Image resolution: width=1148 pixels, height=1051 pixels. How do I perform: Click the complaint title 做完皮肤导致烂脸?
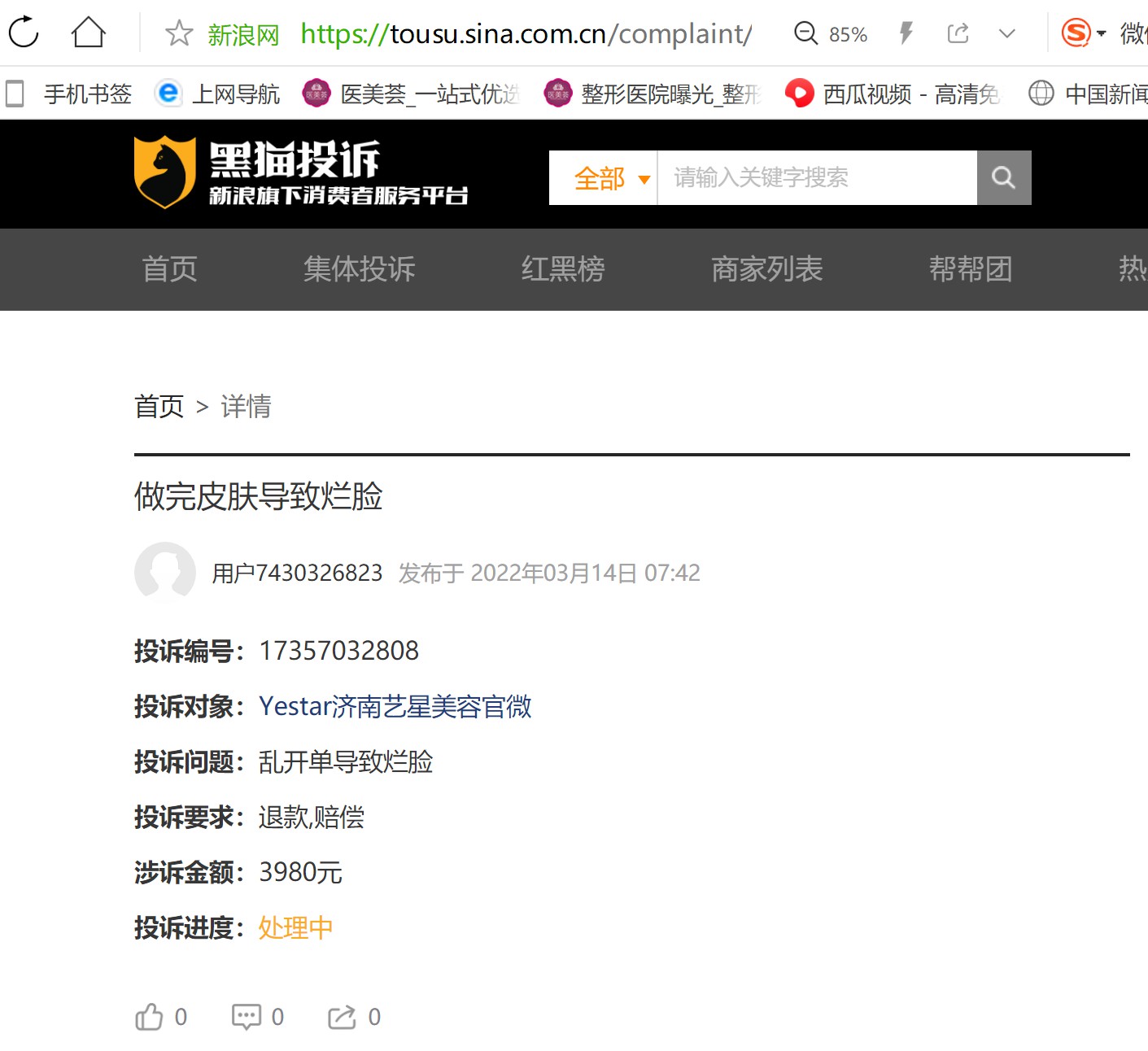259,496
